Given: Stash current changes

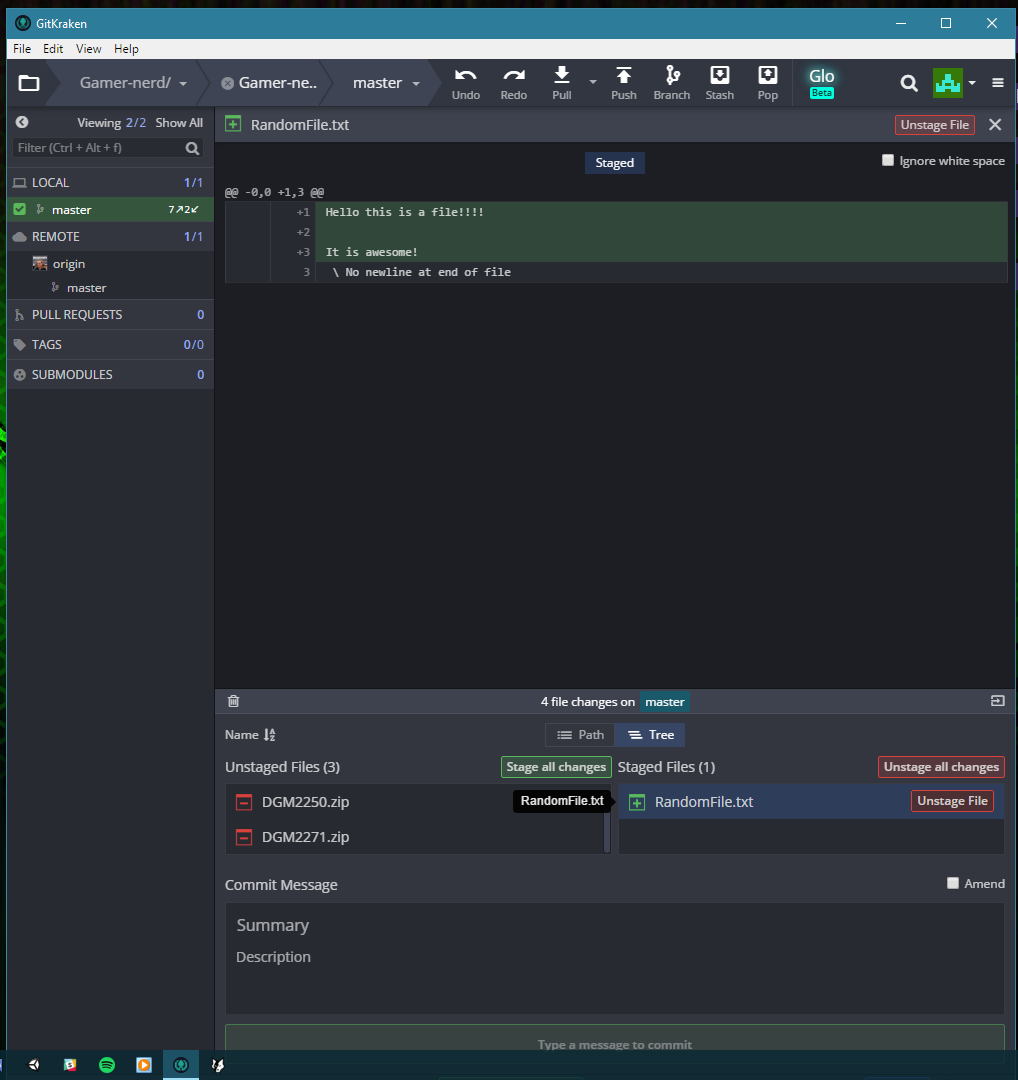Looking at the screenshot, I should 720,83.
